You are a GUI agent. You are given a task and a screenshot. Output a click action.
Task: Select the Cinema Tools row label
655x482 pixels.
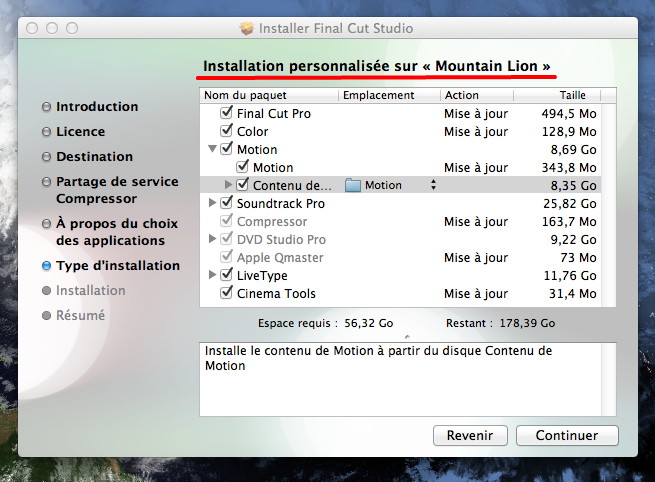coord(276,293)
